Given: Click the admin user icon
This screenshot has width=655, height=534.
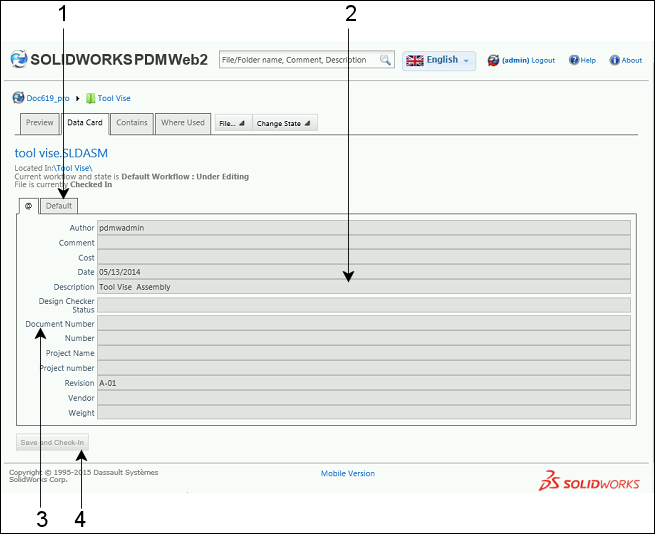Looking at the screenshot, I should pyautogui.click(x=493, y=61).
